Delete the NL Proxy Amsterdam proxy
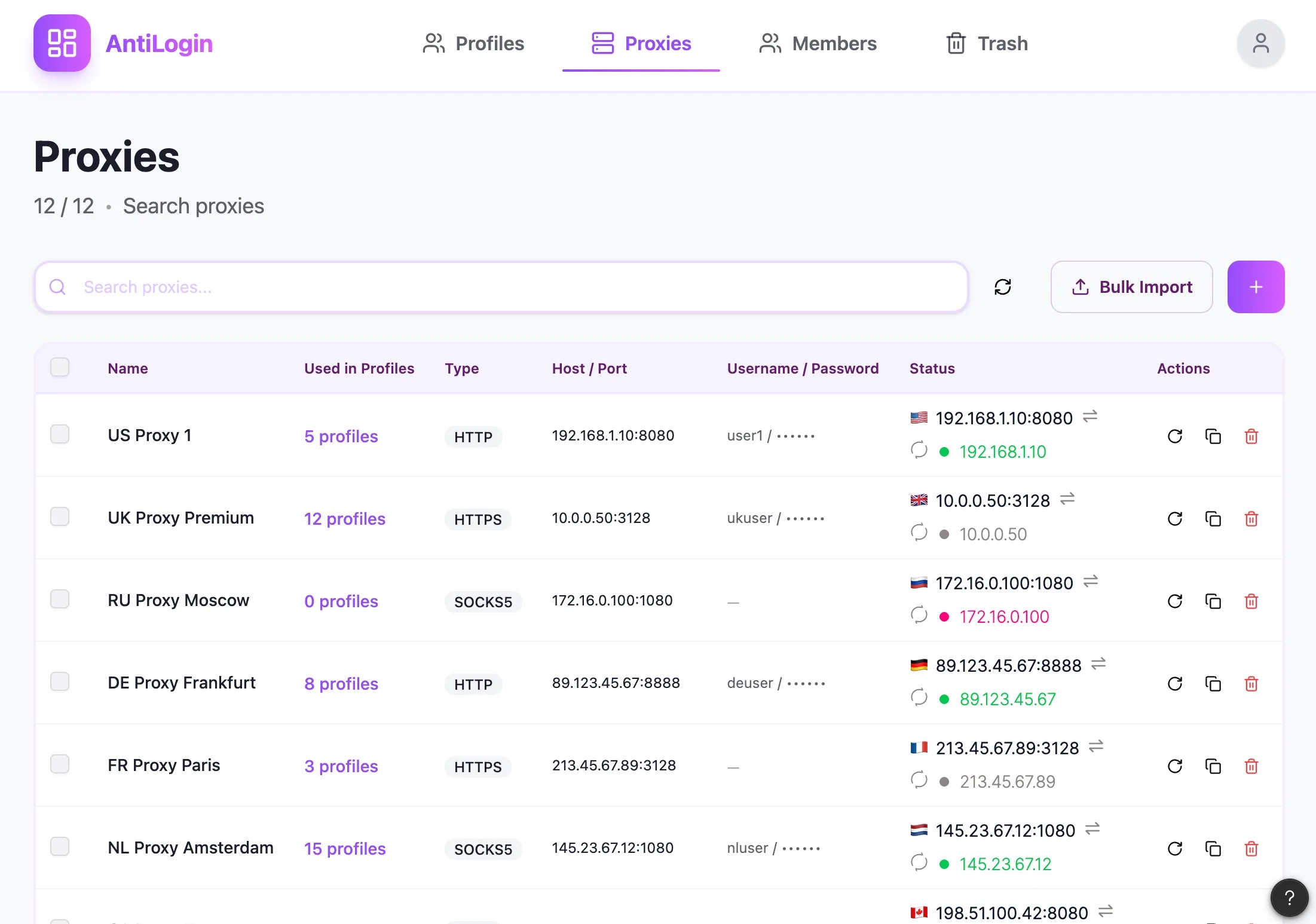 [1251, 849]
